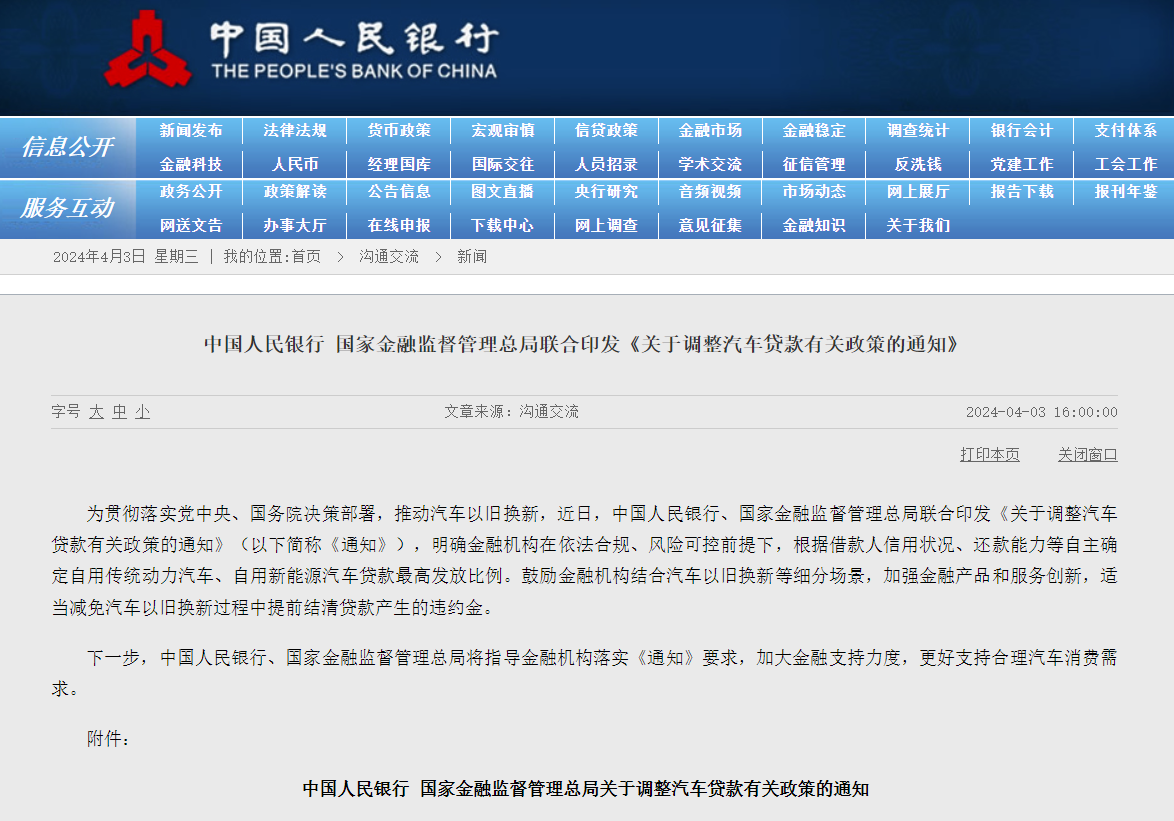Go to 关于我们 page
The image size is (1174, 821).
[918, 225]
